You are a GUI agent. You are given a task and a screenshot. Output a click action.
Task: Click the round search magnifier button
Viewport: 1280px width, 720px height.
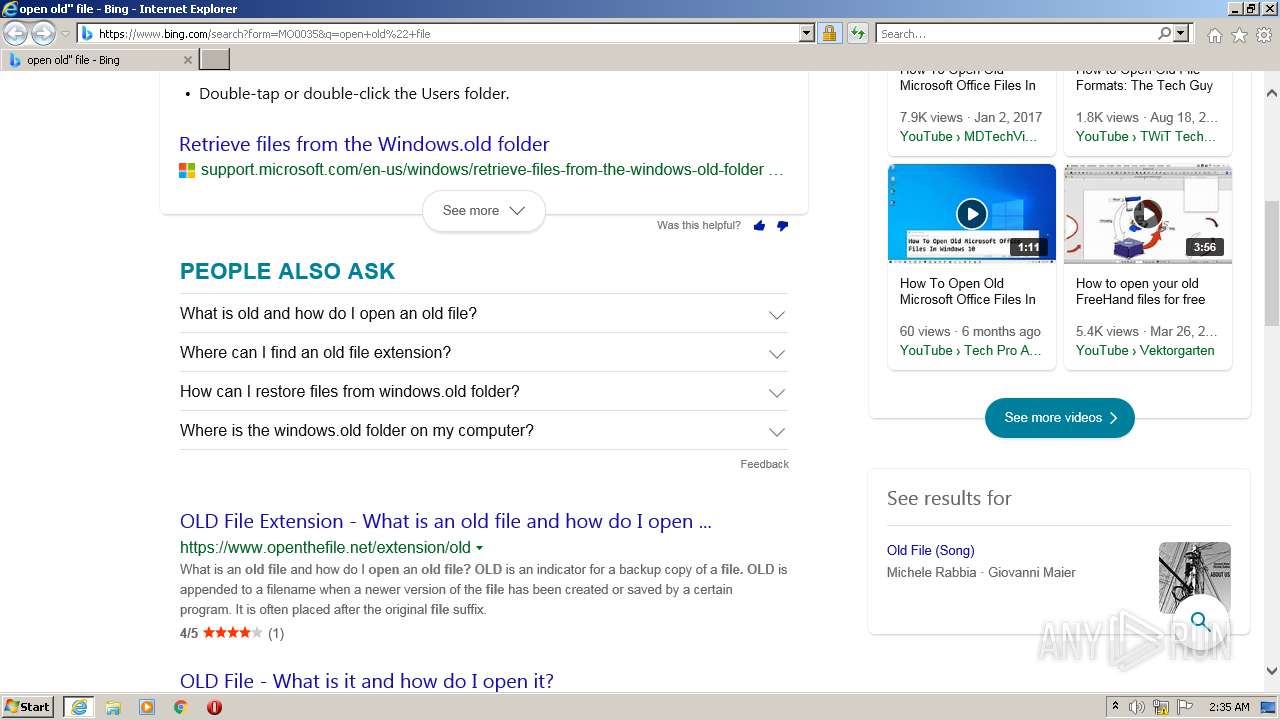(x=1201, y=622)
